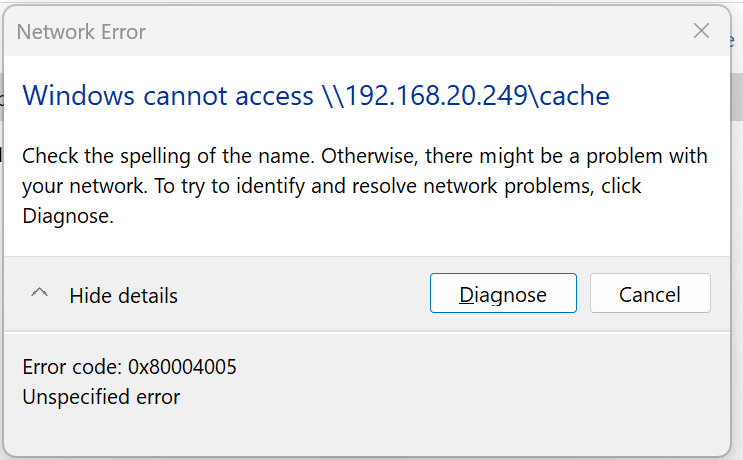Click the Unspecified error text
The width and height of the screenshot is (743, 460).
point(101,397)
